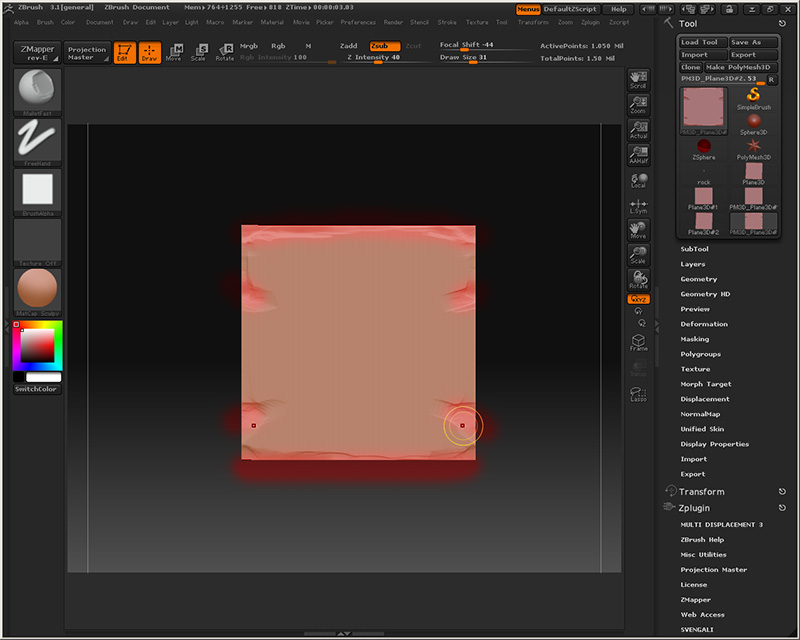Set view to Actual size
800x640 pixels.
(638, 130)
